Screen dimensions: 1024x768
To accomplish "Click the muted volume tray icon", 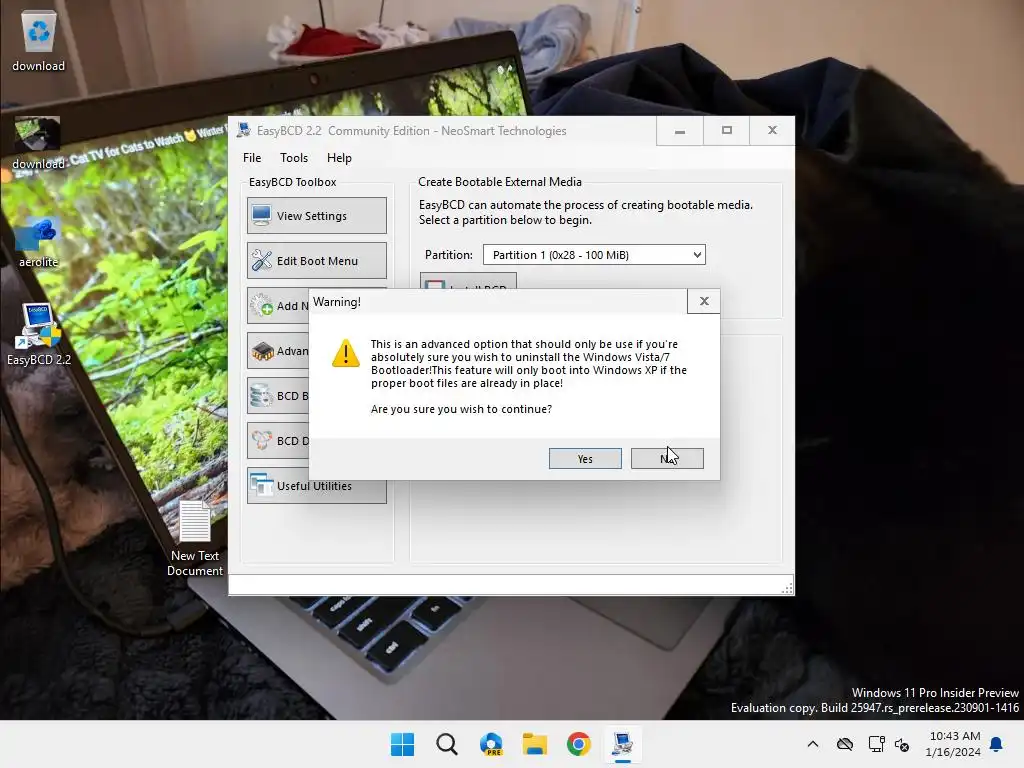I will [902, 744].
